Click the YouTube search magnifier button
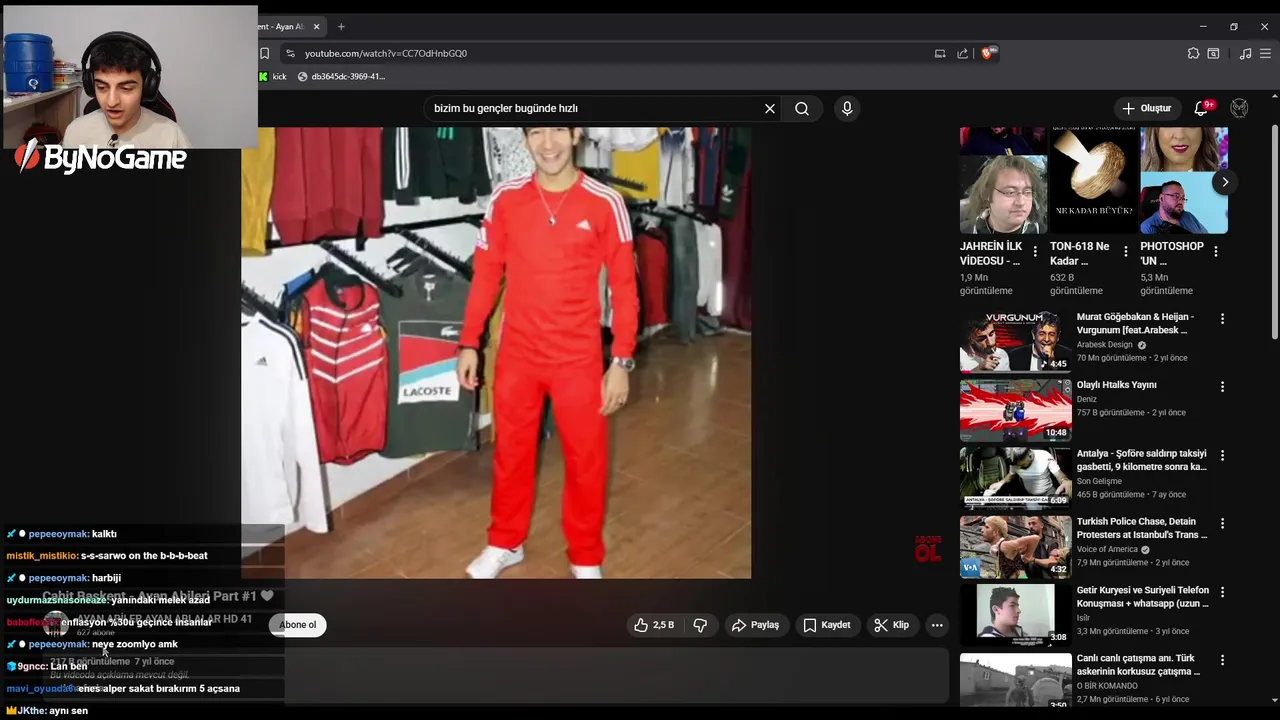1280x720 pixels. tap(802, 108)
